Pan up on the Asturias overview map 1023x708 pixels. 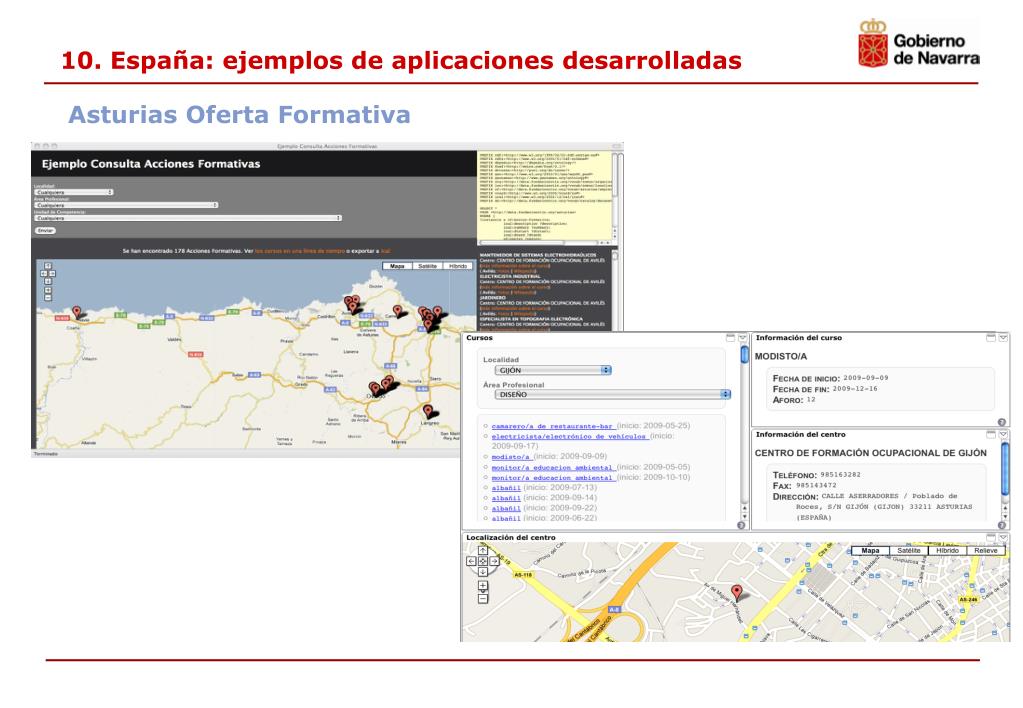[x=48, y=266]
